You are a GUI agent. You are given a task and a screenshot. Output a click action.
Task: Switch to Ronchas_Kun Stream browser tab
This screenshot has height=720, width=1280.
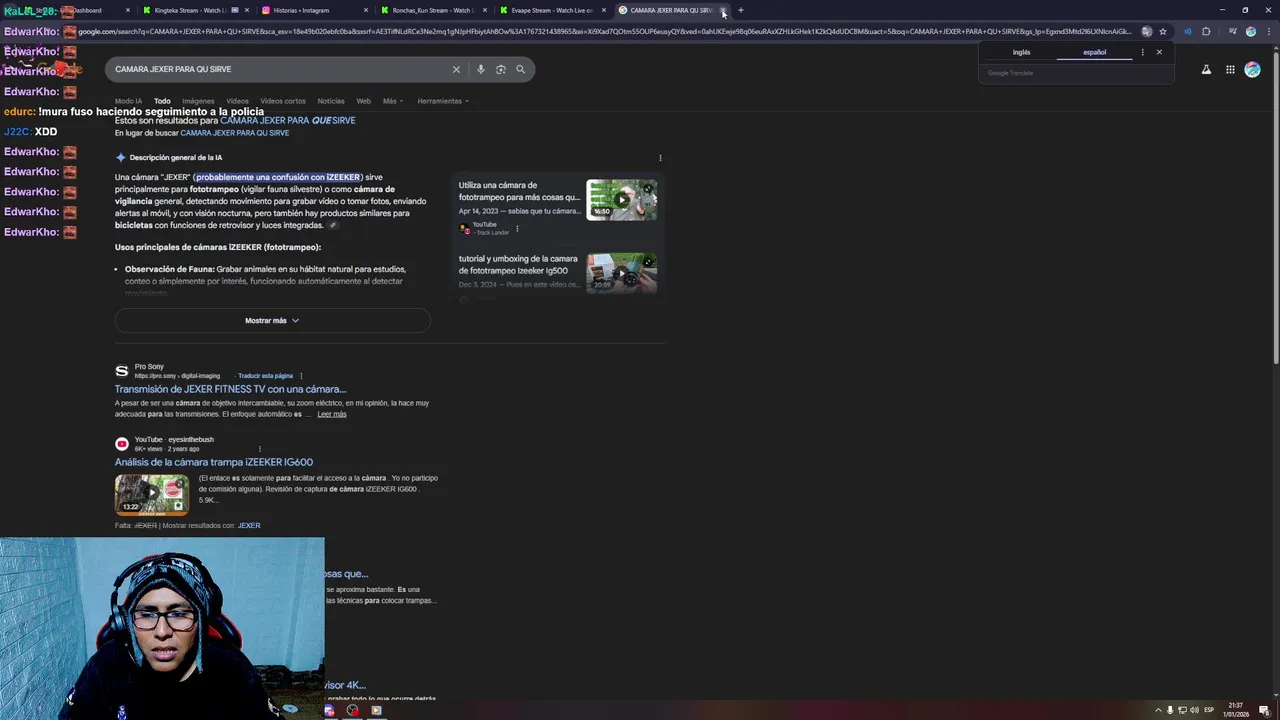[x=433, y=10]
